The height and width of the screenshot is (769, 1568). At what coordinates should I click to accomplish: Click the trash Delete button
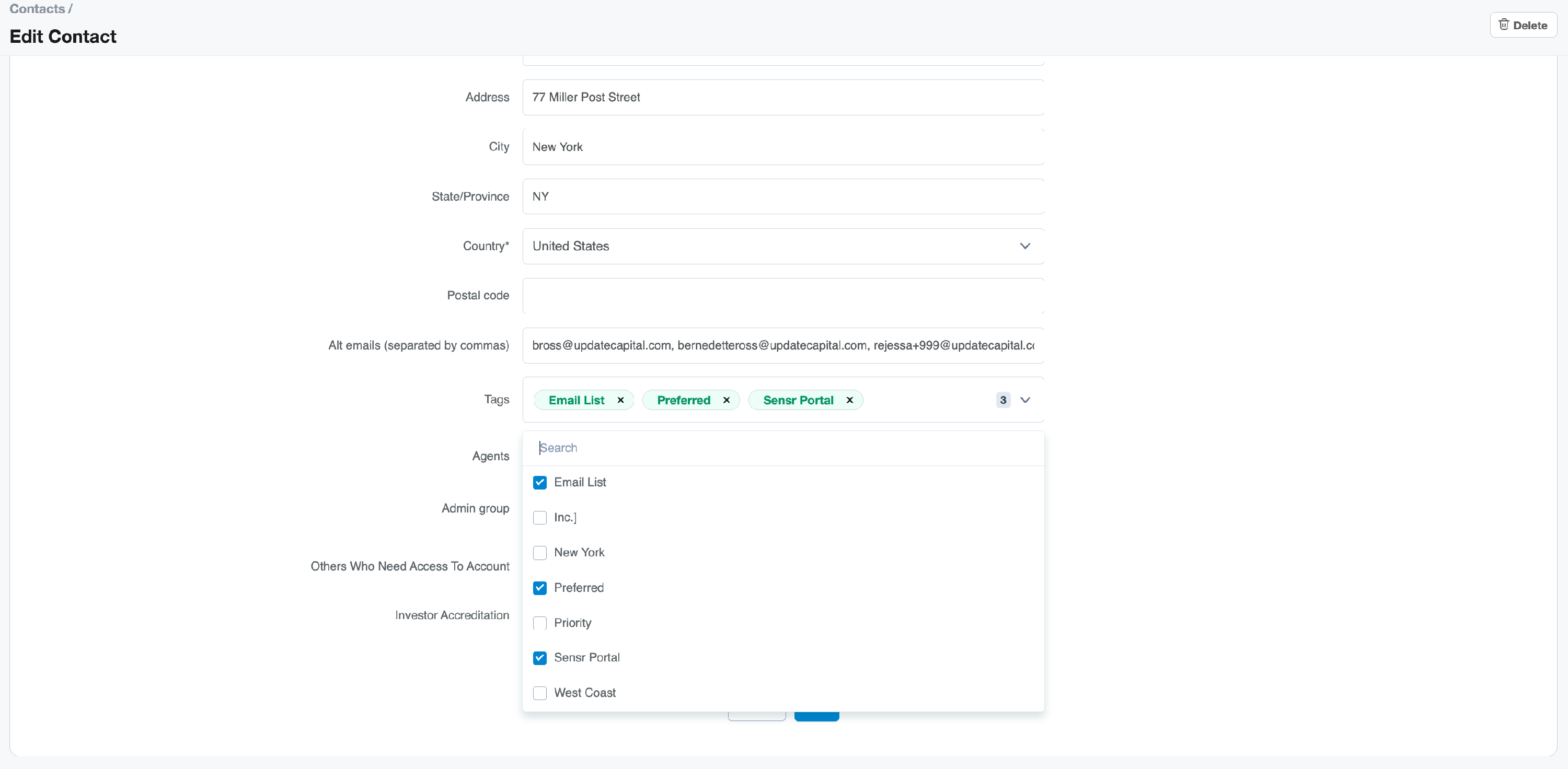pyautogui.click(x=1523, y=25)
